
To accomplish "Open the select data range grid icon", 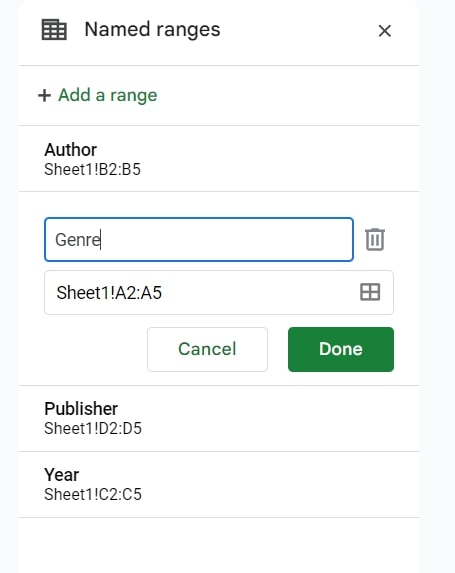I will [x=370, y=292].
